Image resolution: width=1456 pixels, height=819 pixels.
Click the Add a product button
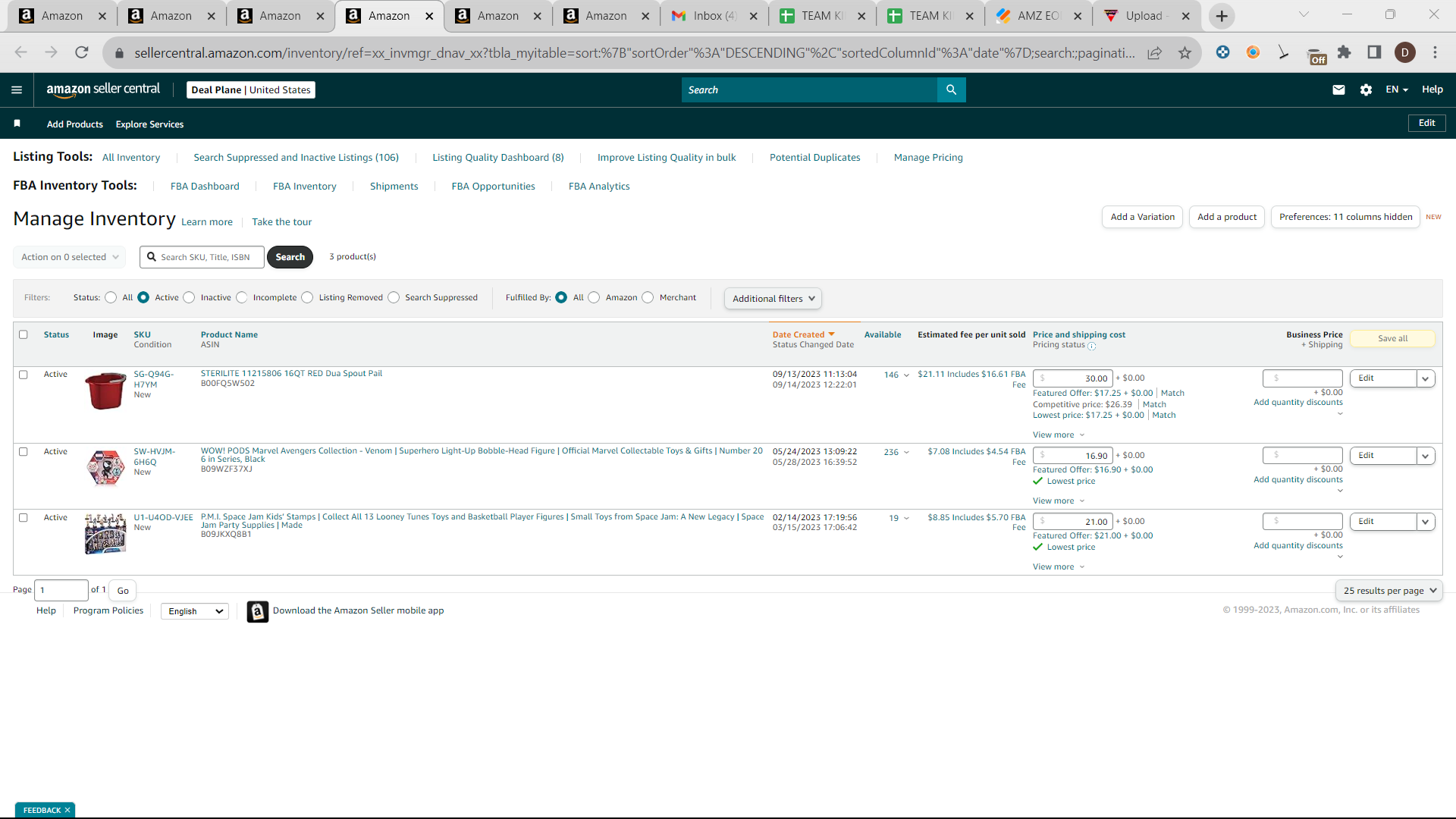pos(1227,217)
